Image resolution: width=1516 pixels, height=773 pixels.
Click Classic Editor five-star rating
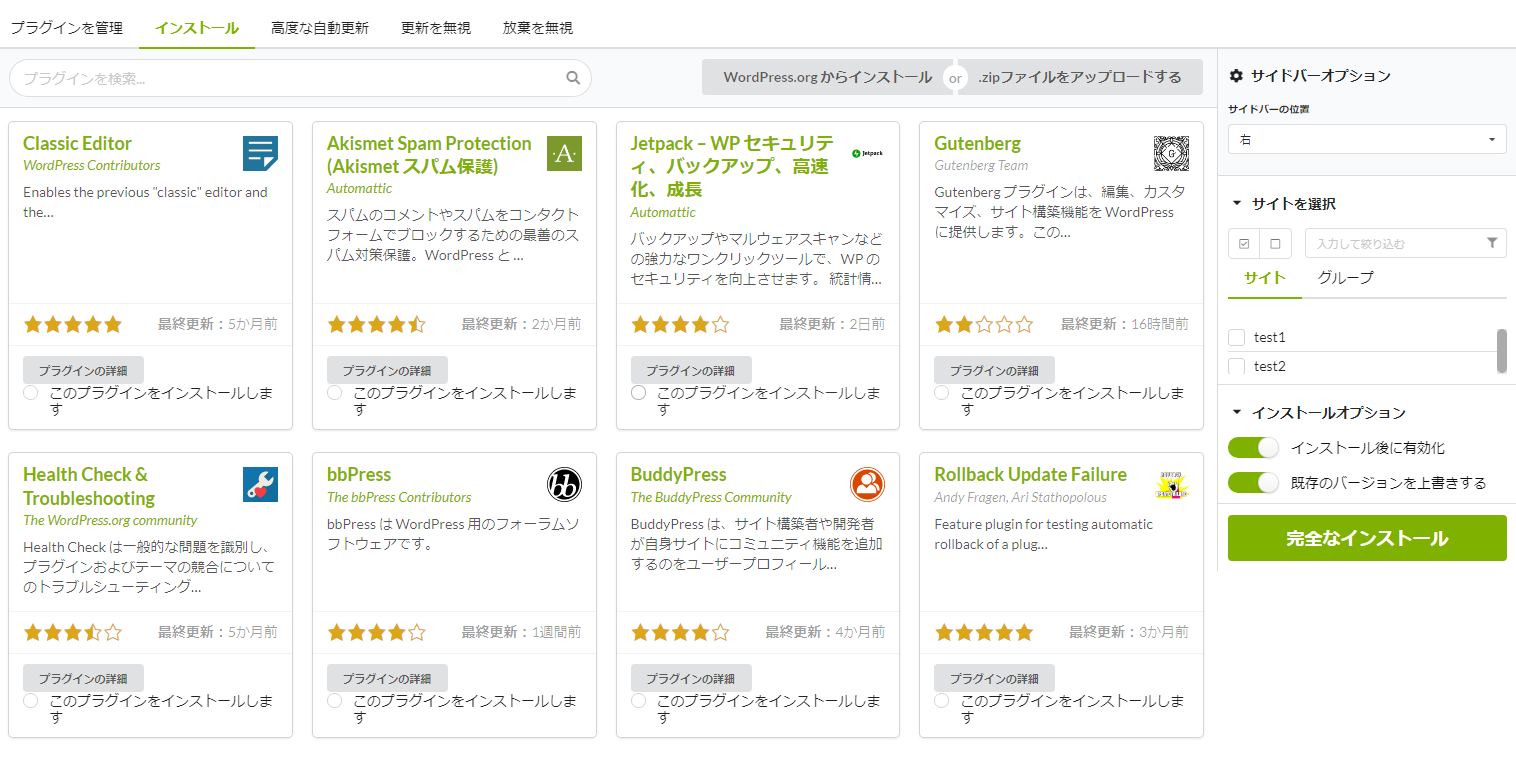tap(73, 324)
